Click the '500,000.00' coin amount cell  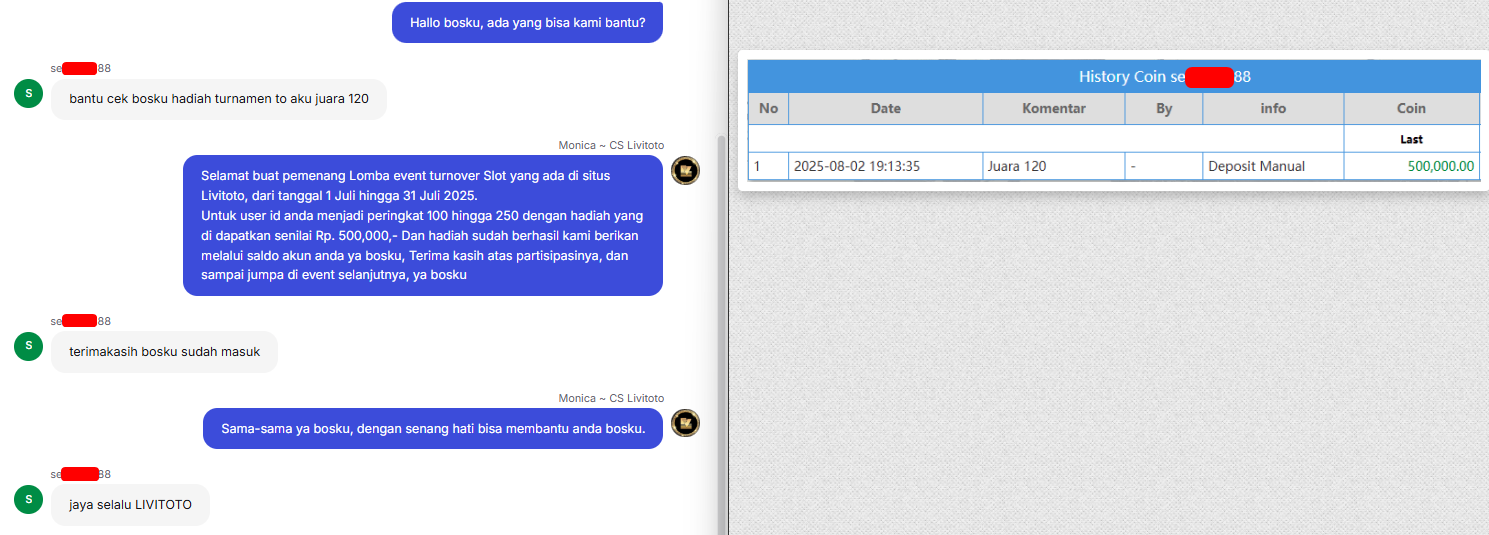pos(1411,166)
